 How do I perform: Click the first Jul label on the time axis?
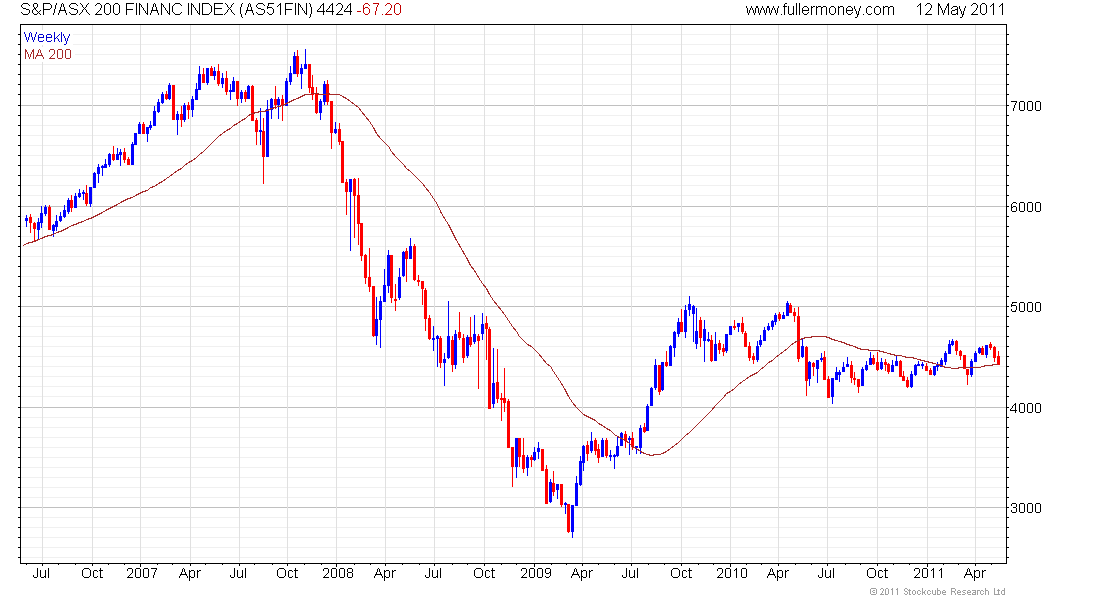(41, 573)
